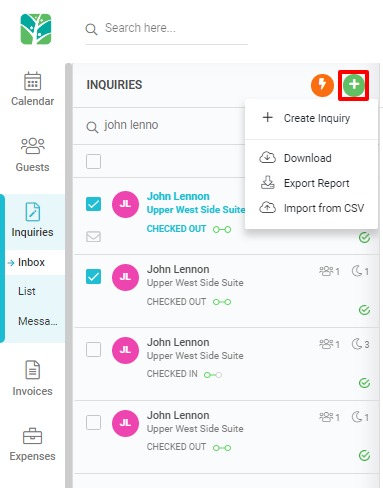Open the Messages submenu item
Screen dimensions: 383x488
(37, 321)
